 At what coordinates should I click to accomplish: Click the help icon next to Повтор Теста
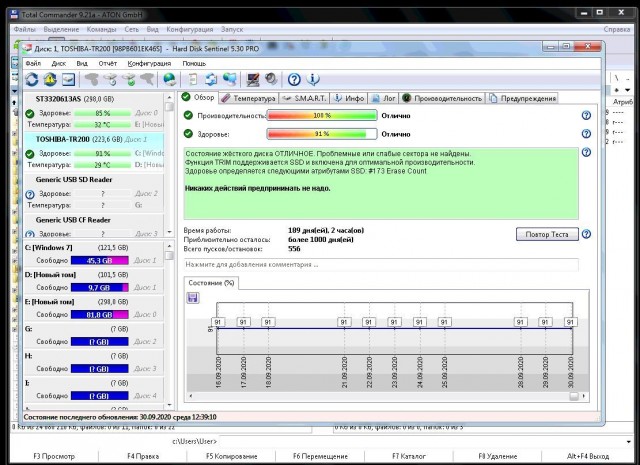(586, 234)
